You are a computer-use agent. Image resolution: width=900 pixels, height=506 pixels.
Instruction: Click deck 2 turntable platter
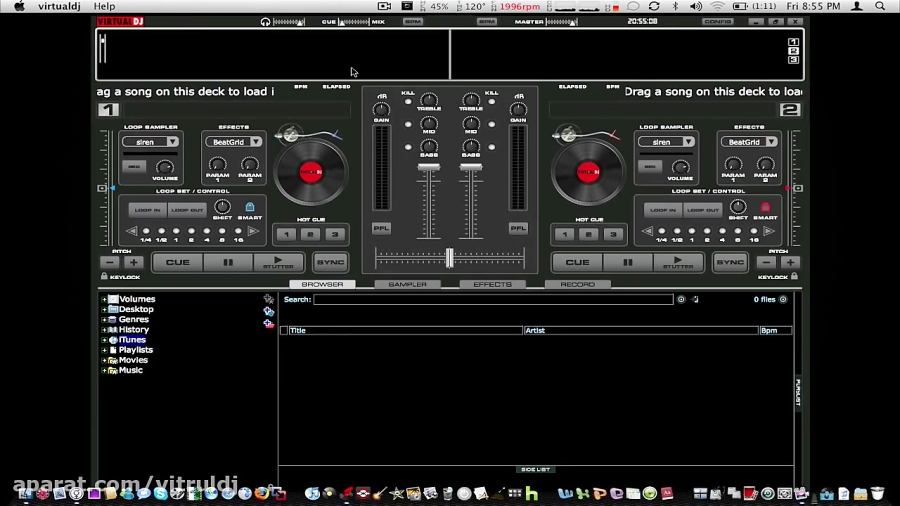(588, 172)
